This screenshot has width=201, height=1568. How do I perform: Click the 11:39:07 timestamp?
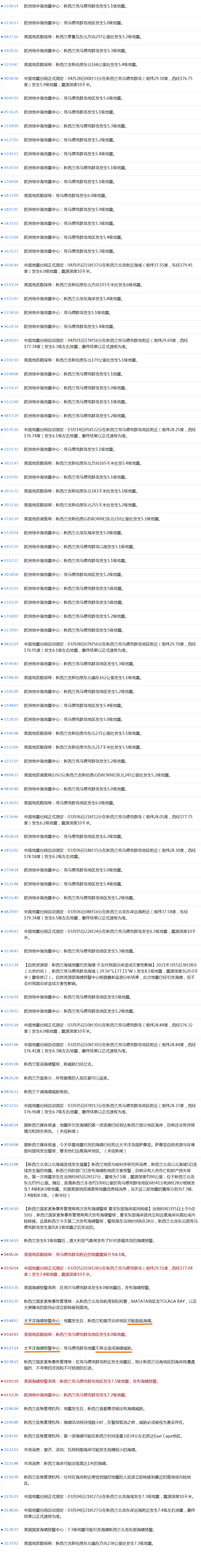pyautogui.click(x=11, y=630)
